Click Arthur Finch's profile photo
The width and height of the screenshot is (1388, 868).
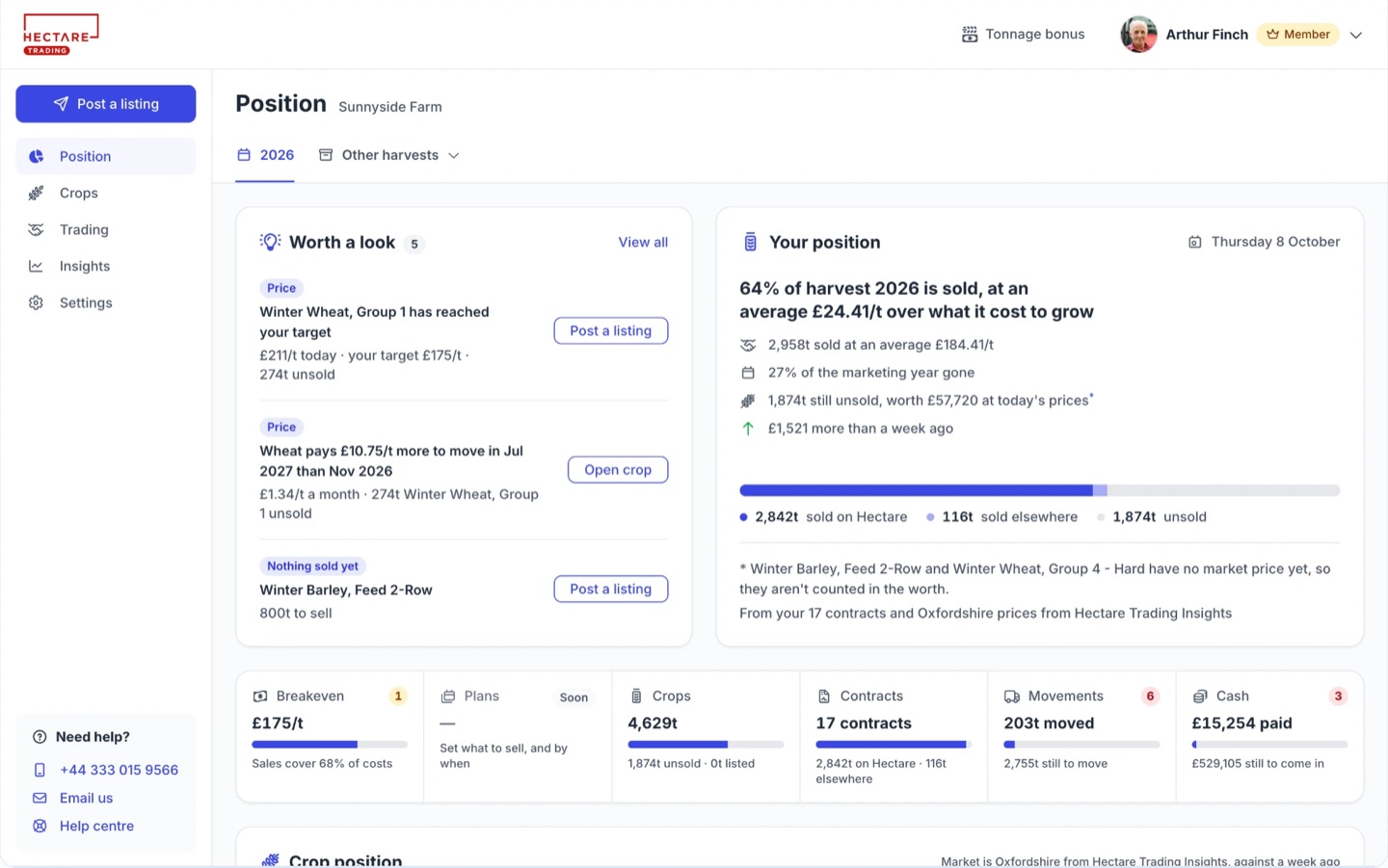(1138, 35)
